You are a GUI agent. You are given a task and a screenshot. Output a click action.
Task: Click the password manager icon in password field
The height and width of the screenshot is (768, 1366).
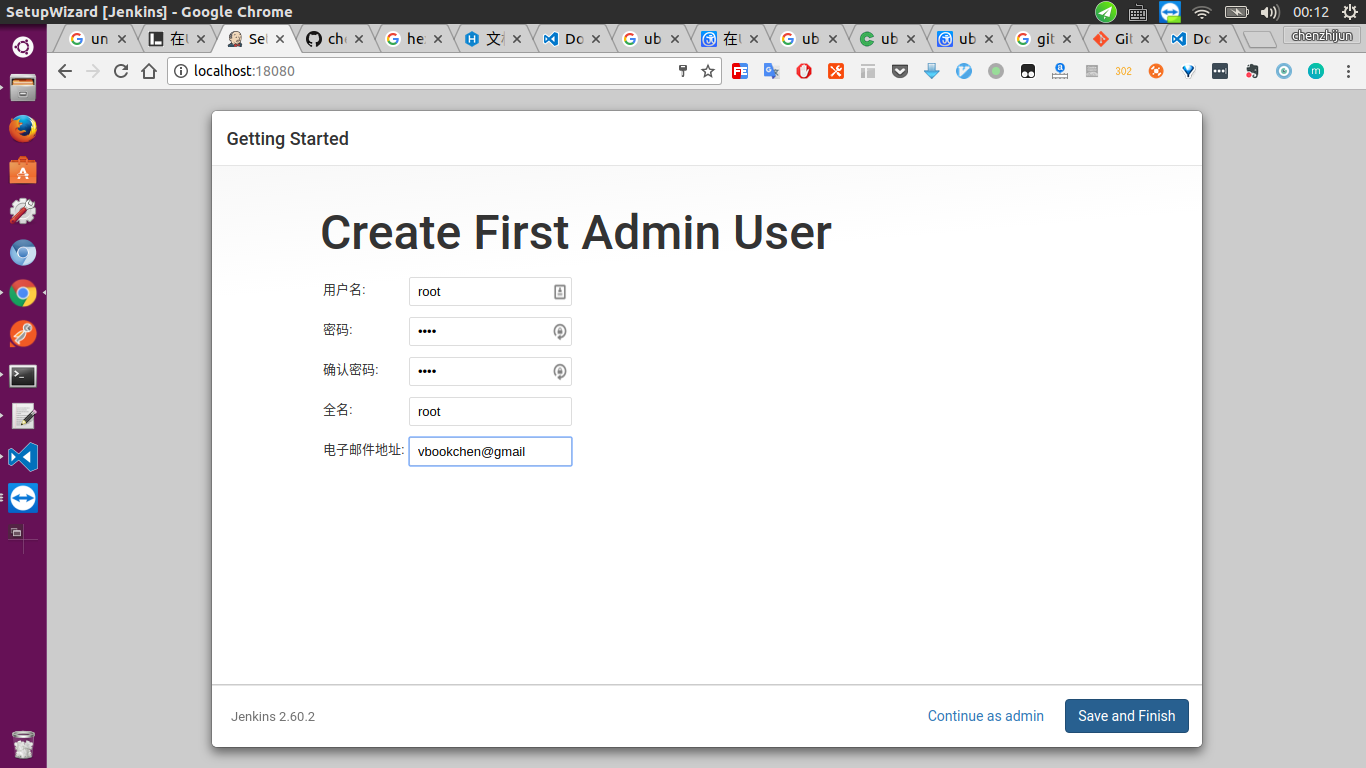pyautogui.click(x=560, y=332)
